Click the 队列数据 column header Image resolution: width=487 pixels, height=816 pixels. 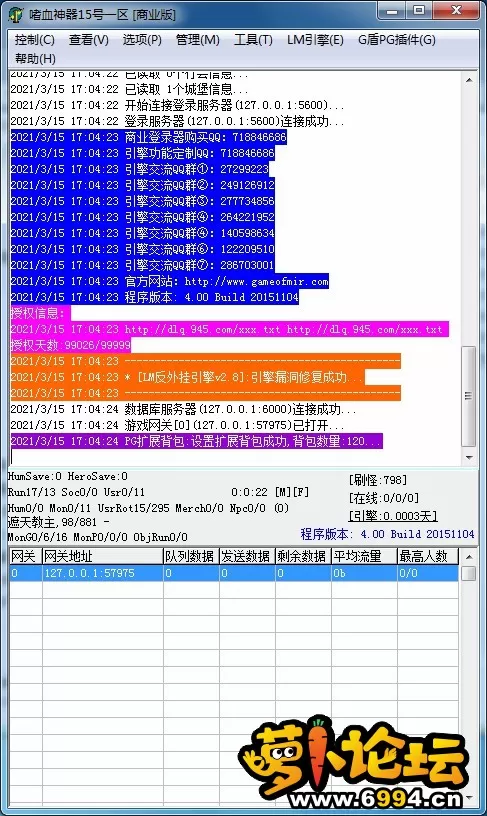pos(191,556)
